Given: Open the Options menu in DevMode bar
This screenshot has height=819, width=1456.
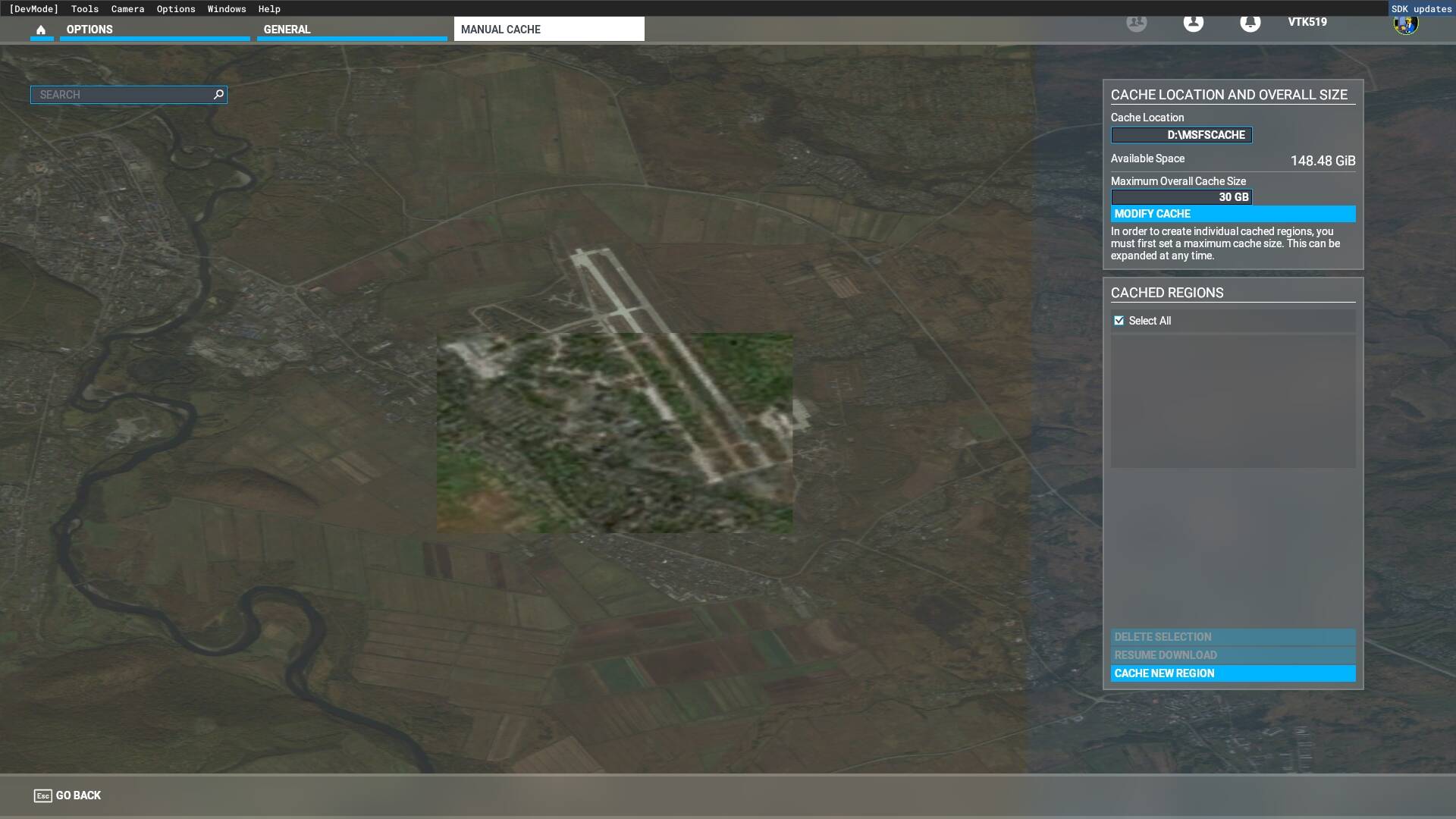Looking at the screenshot, I should click(x=176, y=9).
